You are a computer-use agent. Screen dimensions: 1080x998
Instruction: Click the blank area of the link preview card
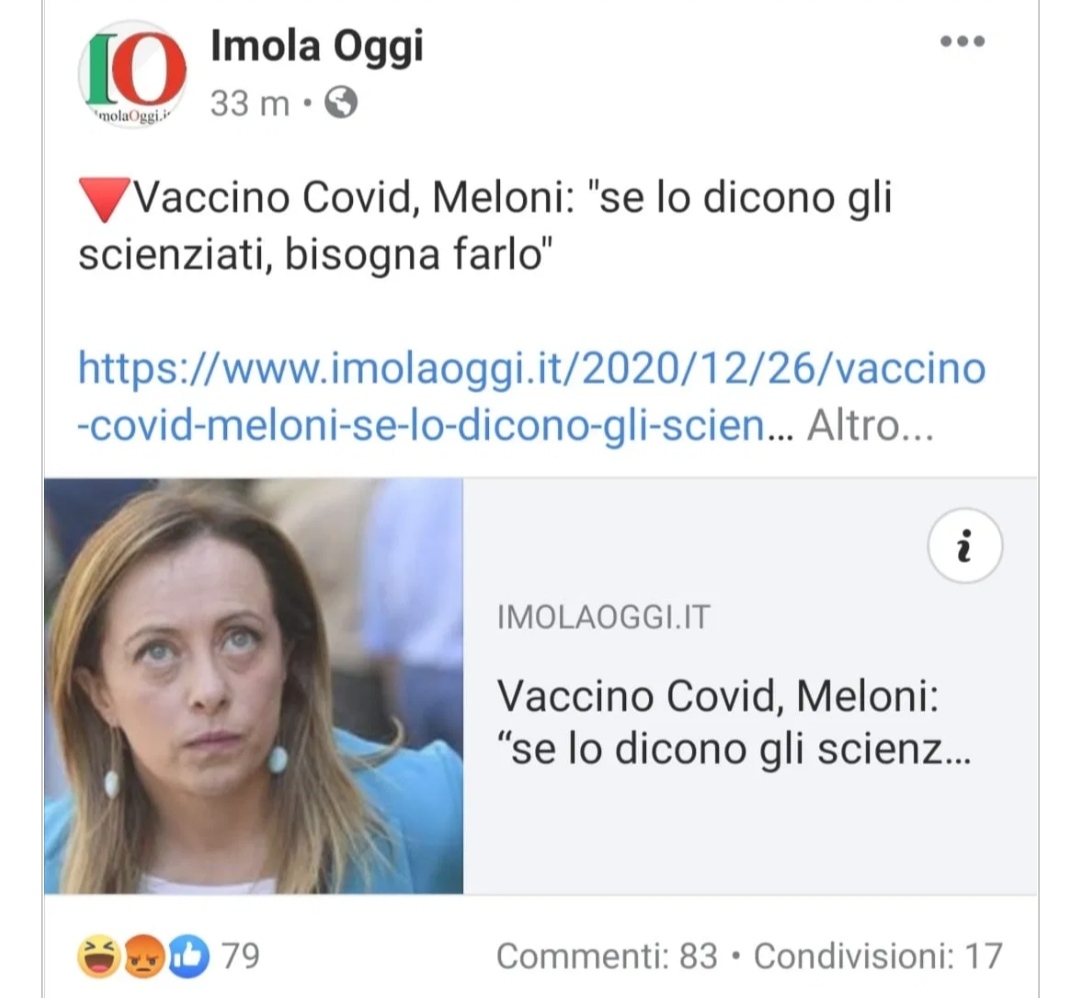(x=750, y=840)
